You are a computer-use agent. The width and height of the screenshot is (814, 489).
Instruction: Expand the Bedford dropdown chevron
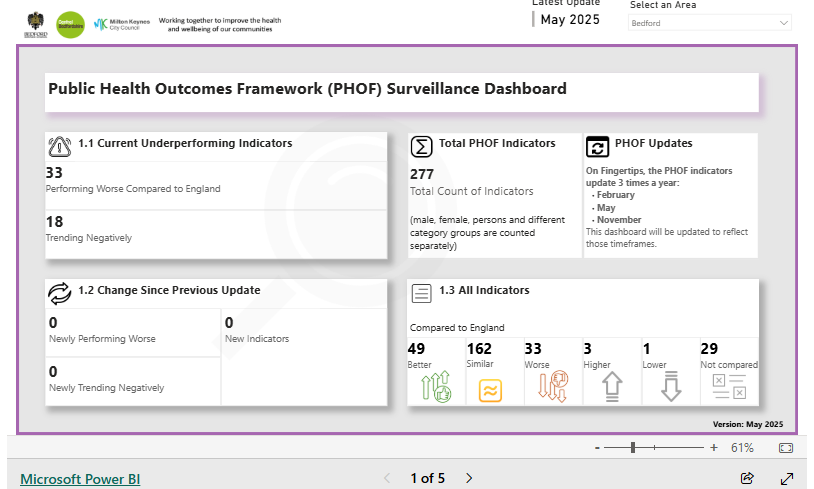tap(783, 23)
